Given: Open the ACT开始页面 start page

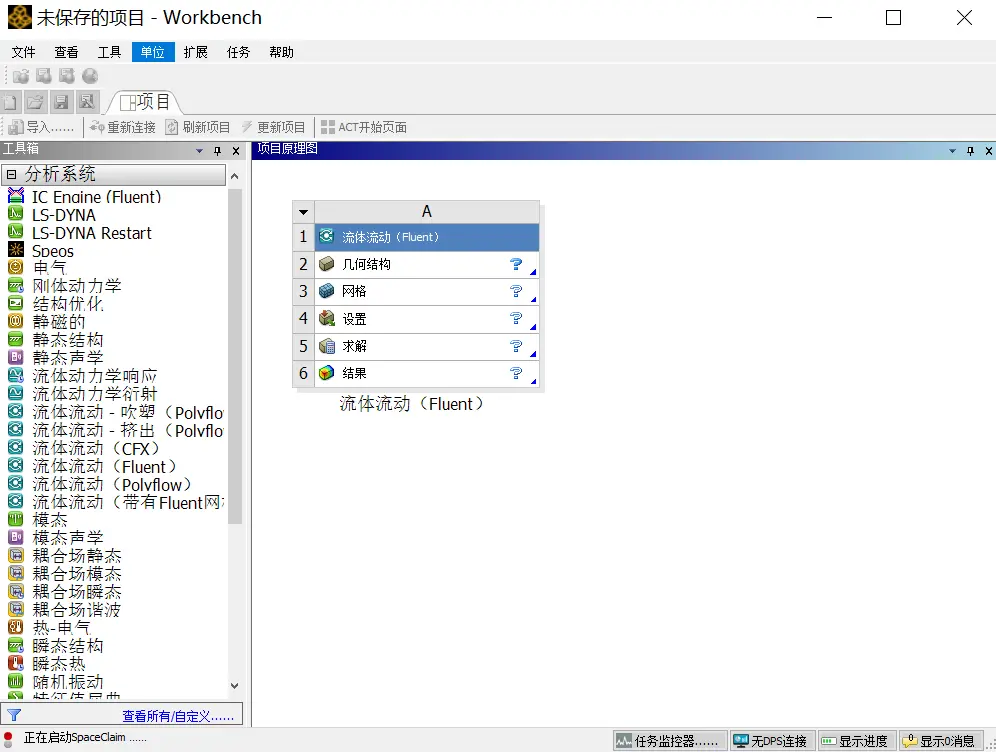Looking at the screenshot, I should 364,127.
